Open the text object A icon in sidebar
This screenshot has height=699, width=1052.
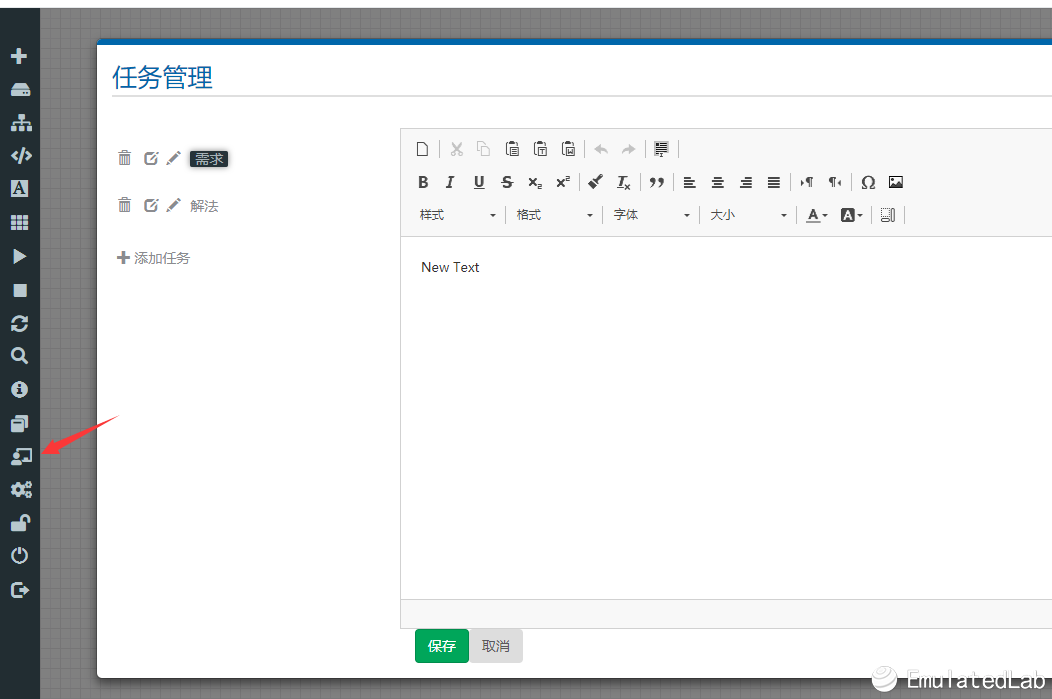(x=19, y=189)
